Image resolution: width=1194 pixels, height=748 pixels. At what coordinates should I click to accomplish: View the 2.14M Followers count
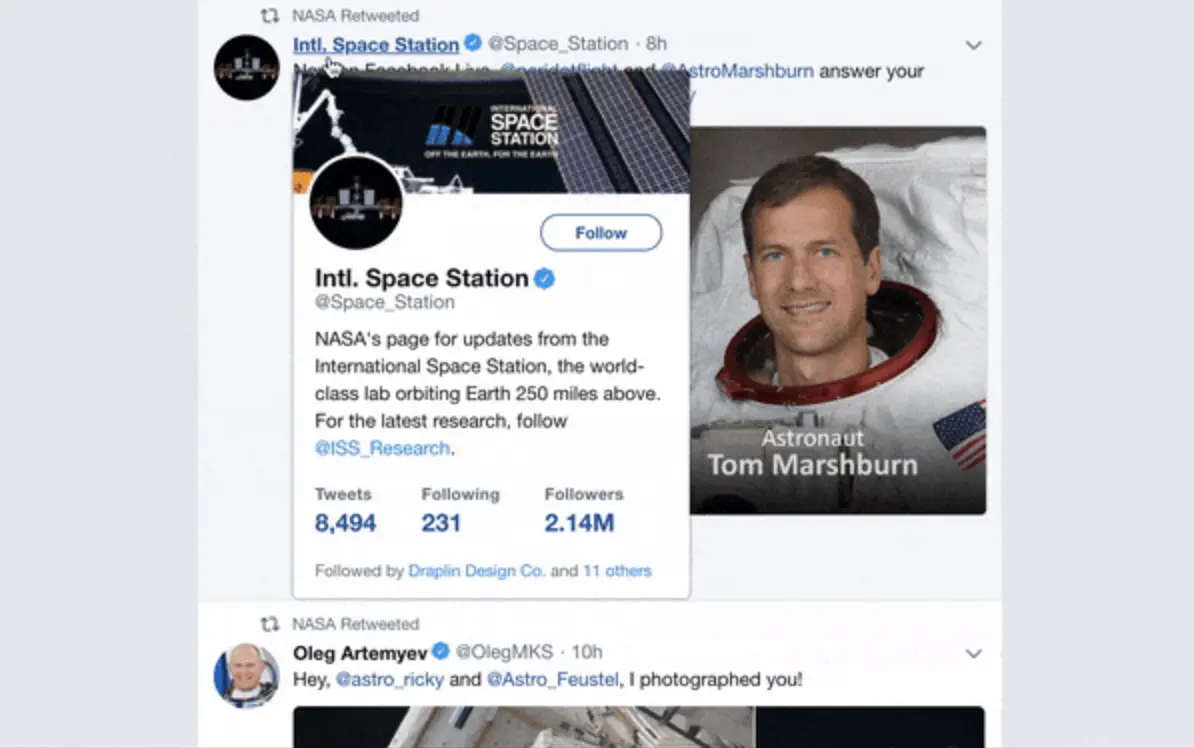click(579, 523)
